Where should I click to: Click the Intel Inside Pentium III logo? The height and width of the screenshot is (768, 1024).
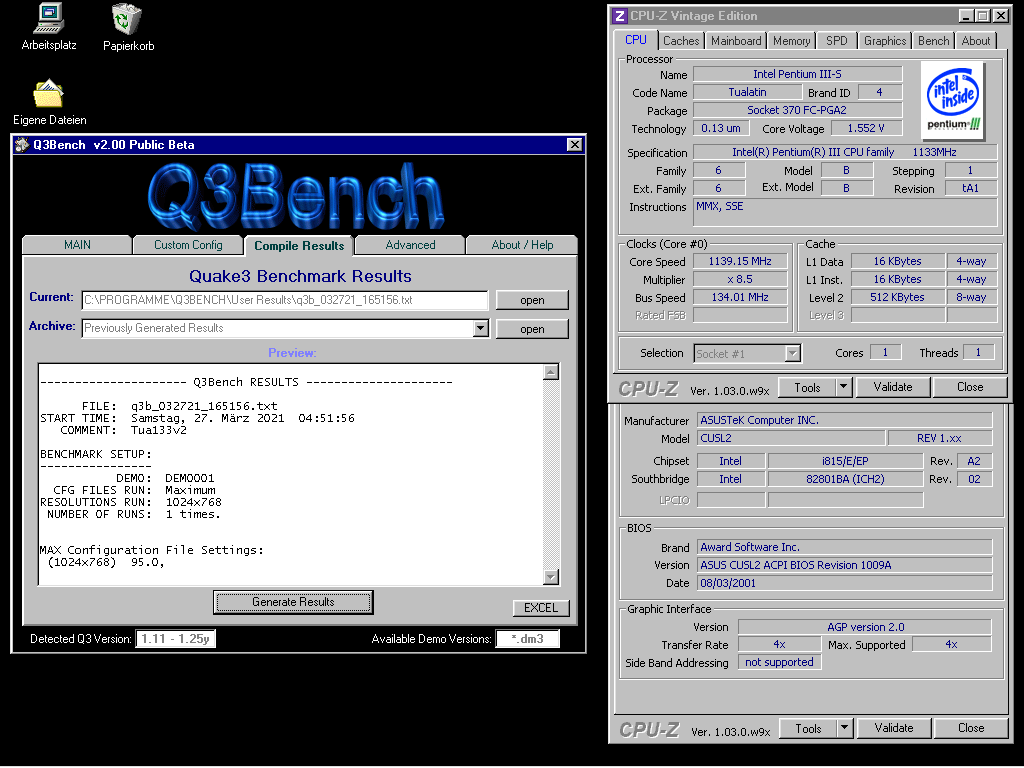pos(953,100)
